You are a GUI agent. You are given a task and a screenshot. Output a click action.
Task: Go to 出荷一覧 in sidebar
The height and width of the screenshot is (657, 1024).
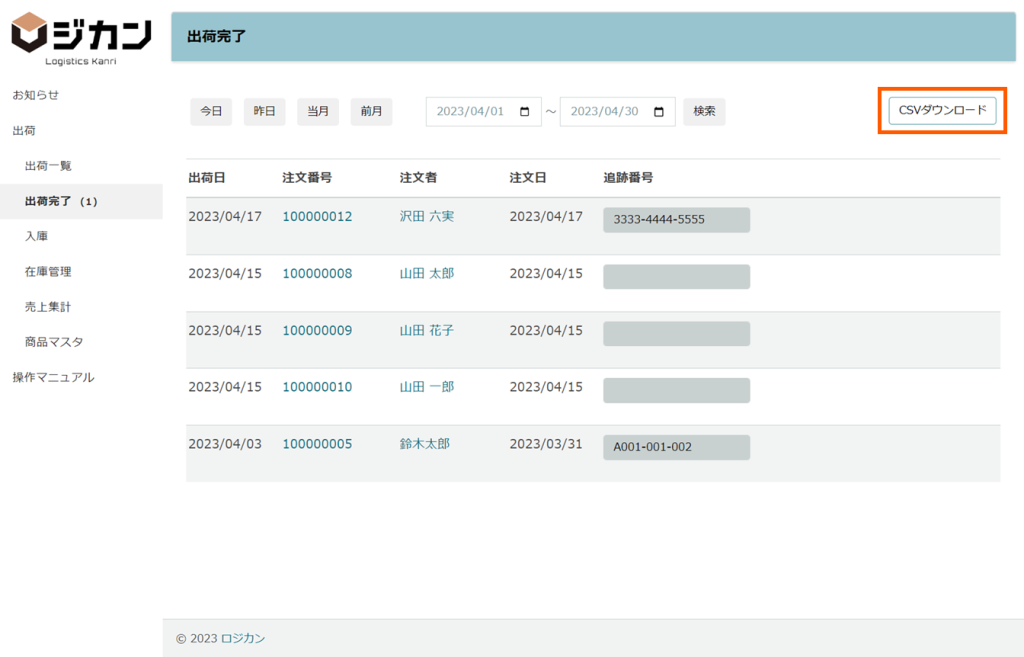coord(48,166)
